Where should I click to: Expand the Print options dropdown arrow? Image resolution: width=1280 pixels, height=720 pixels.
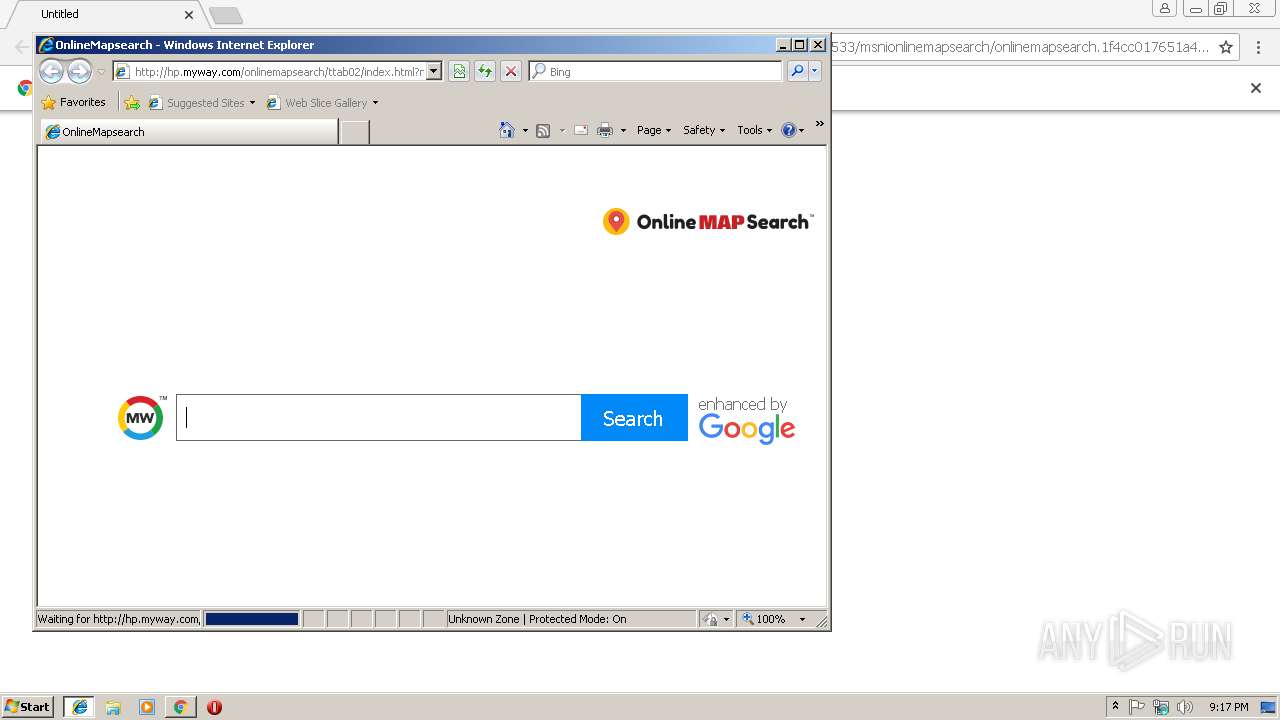(623, 130)
